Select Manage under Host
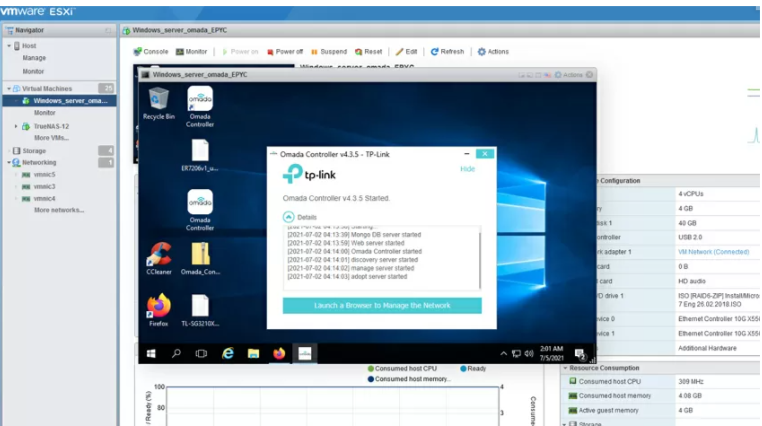This screenshot has height=426, width=762. [x=34, y=58]
